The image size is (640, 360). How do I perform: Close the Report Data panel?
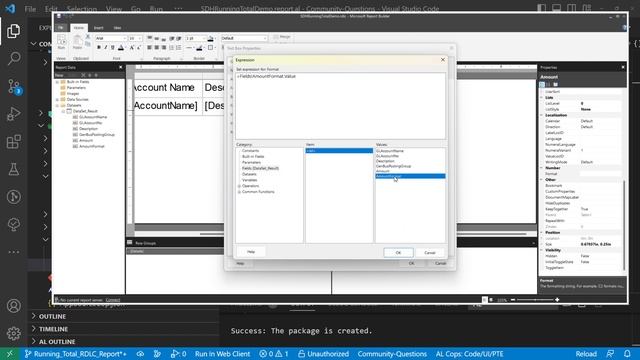(x=121, y=67)
